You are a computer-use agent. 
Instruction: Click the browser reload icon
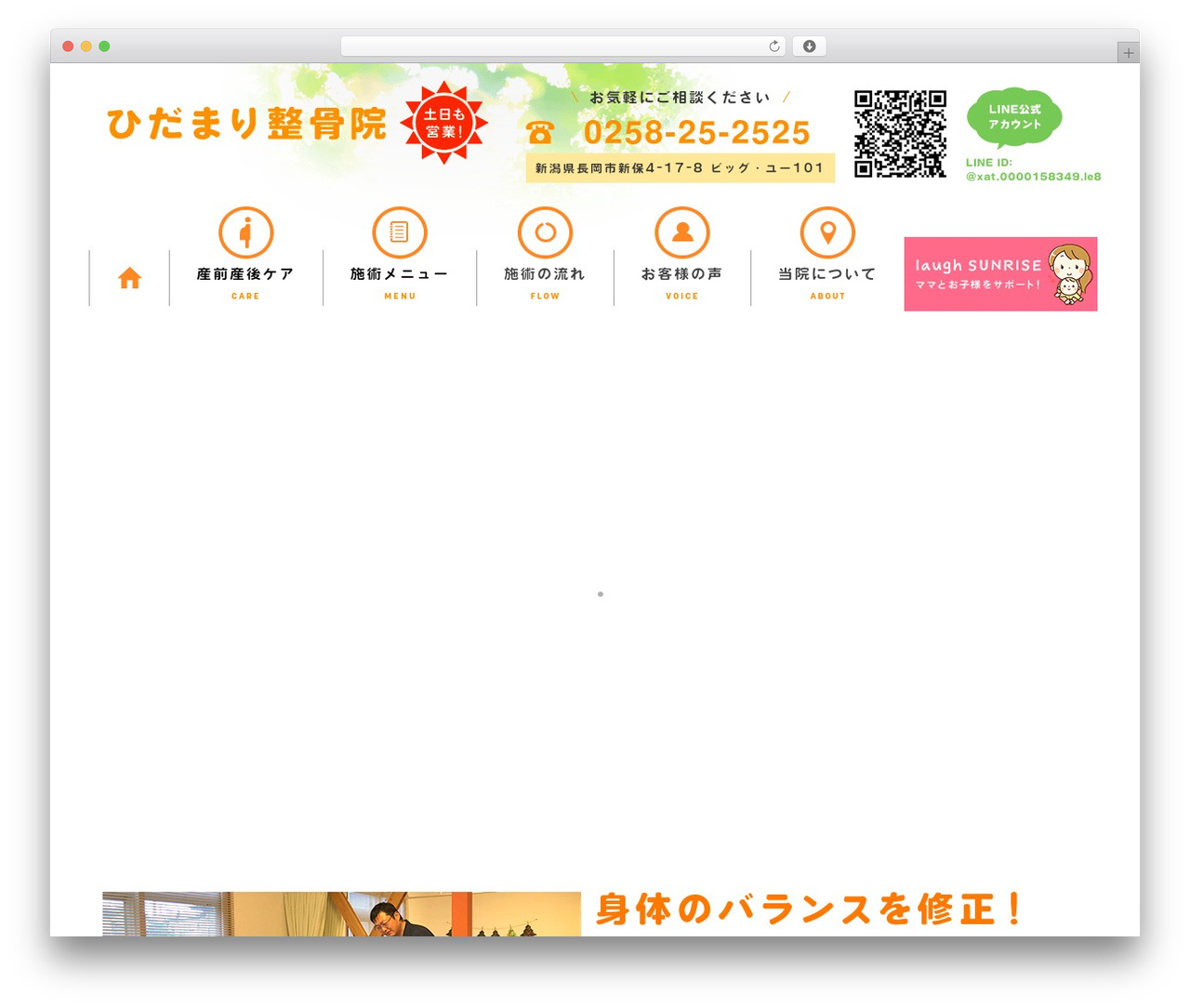tap(774, 46)
